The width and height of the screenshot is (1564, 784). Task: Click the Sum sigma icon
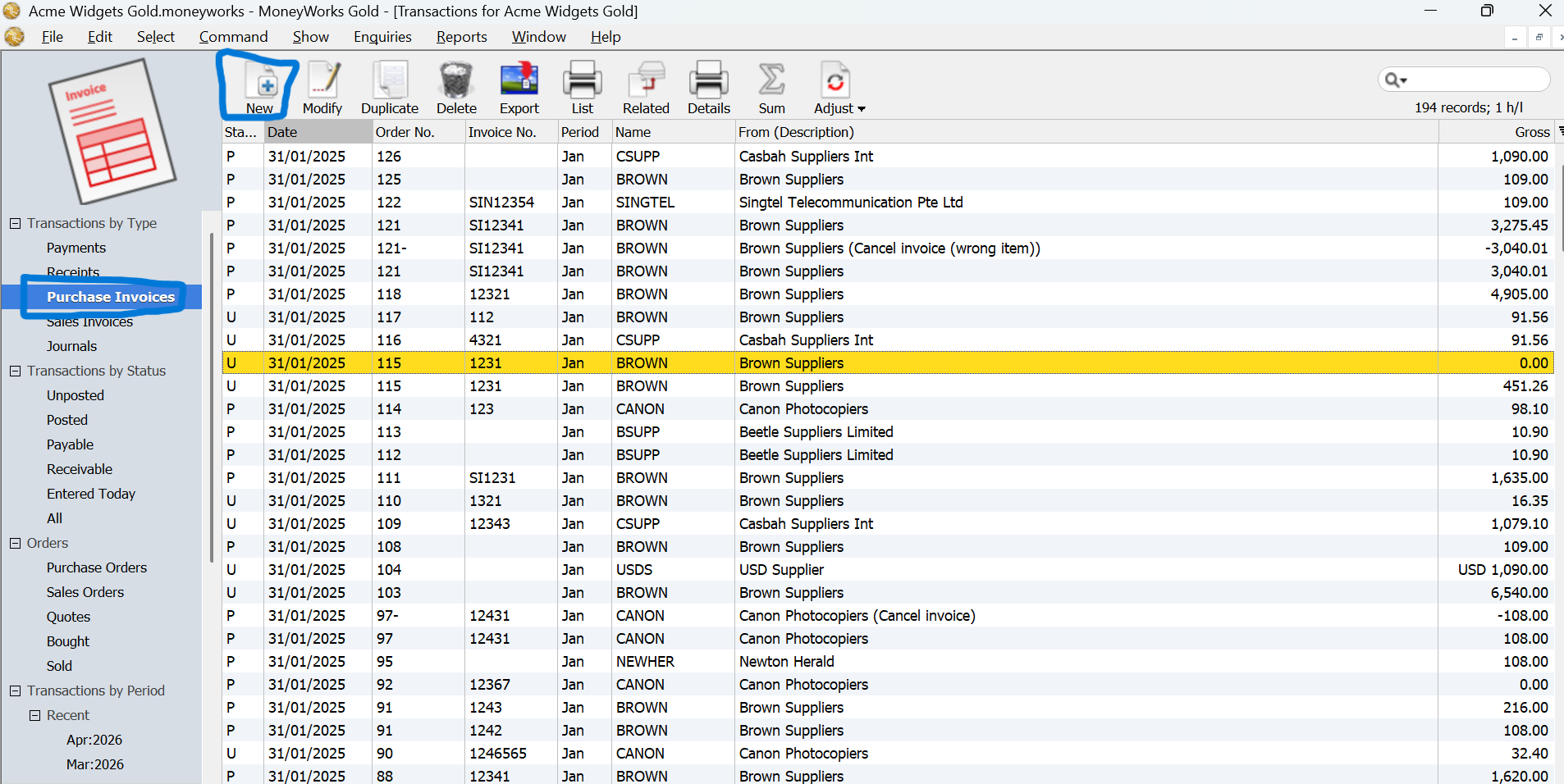(x=771, y=80)
